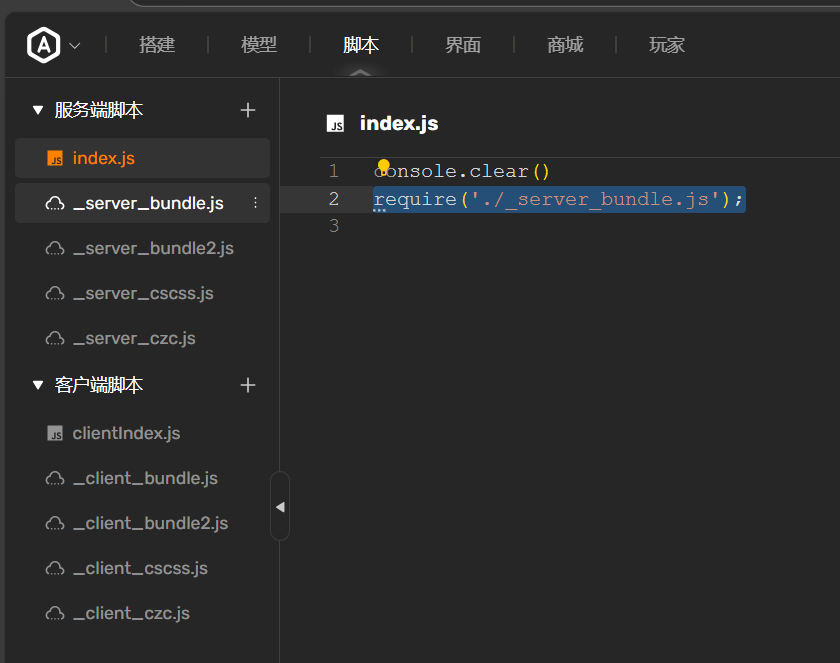The height and width of the screenshot is (663, 840).
Task: Open the dropdown chevron beside the logo
Action: (75, 46)
